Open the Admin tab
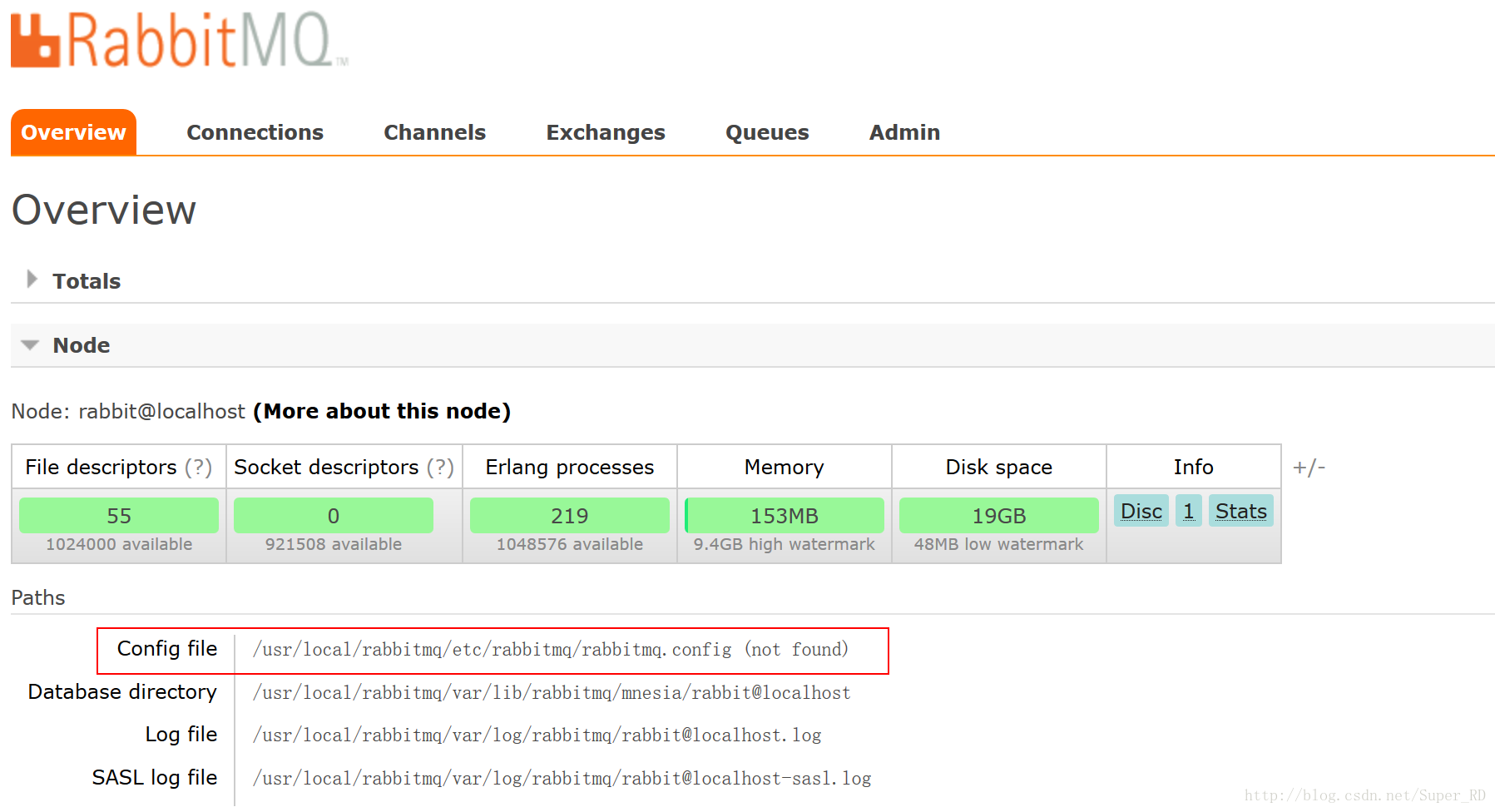The height and width of the screenshot is (812, 1495). point(904,132)
